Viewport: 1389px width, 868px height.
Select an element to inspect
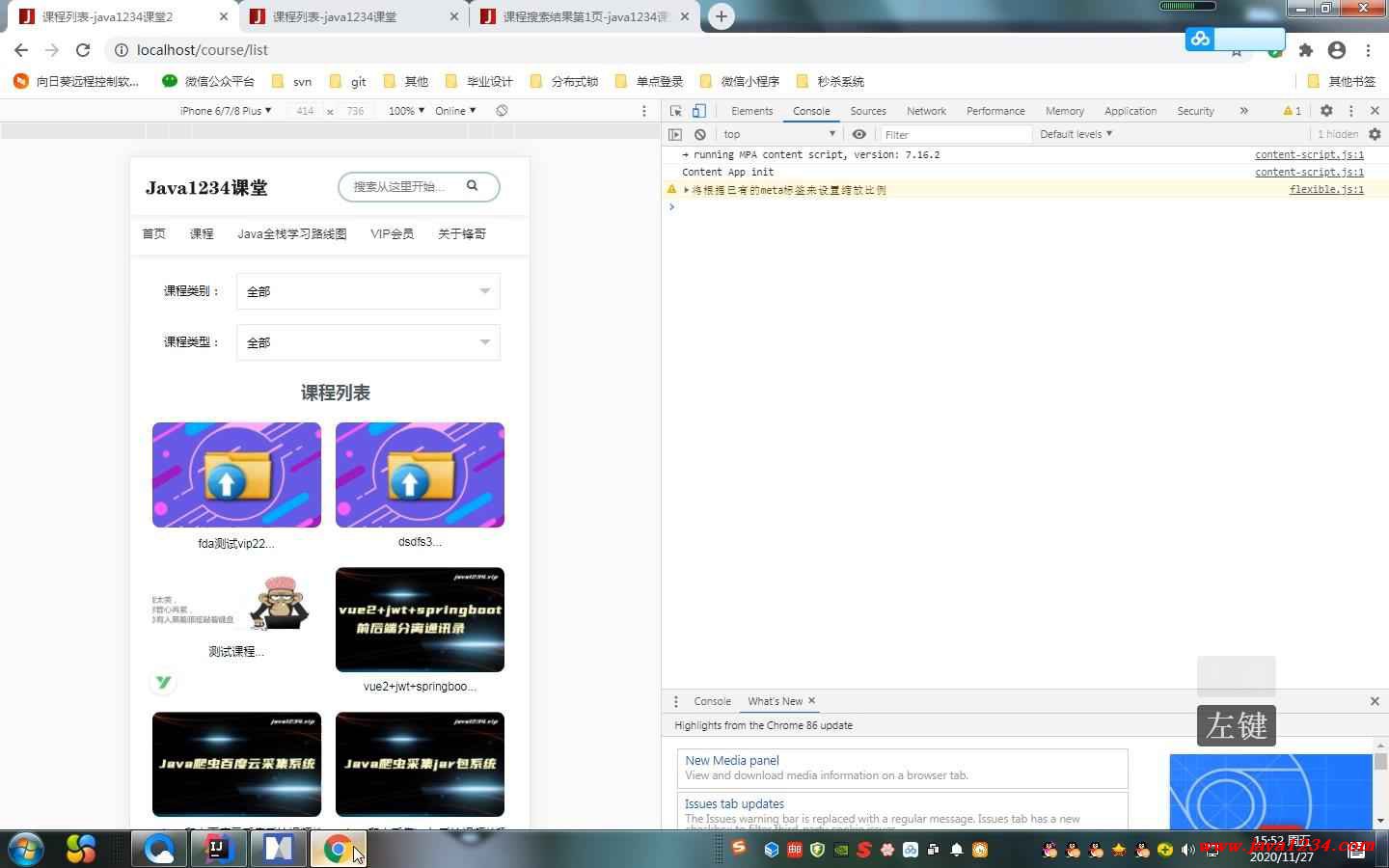676,111
